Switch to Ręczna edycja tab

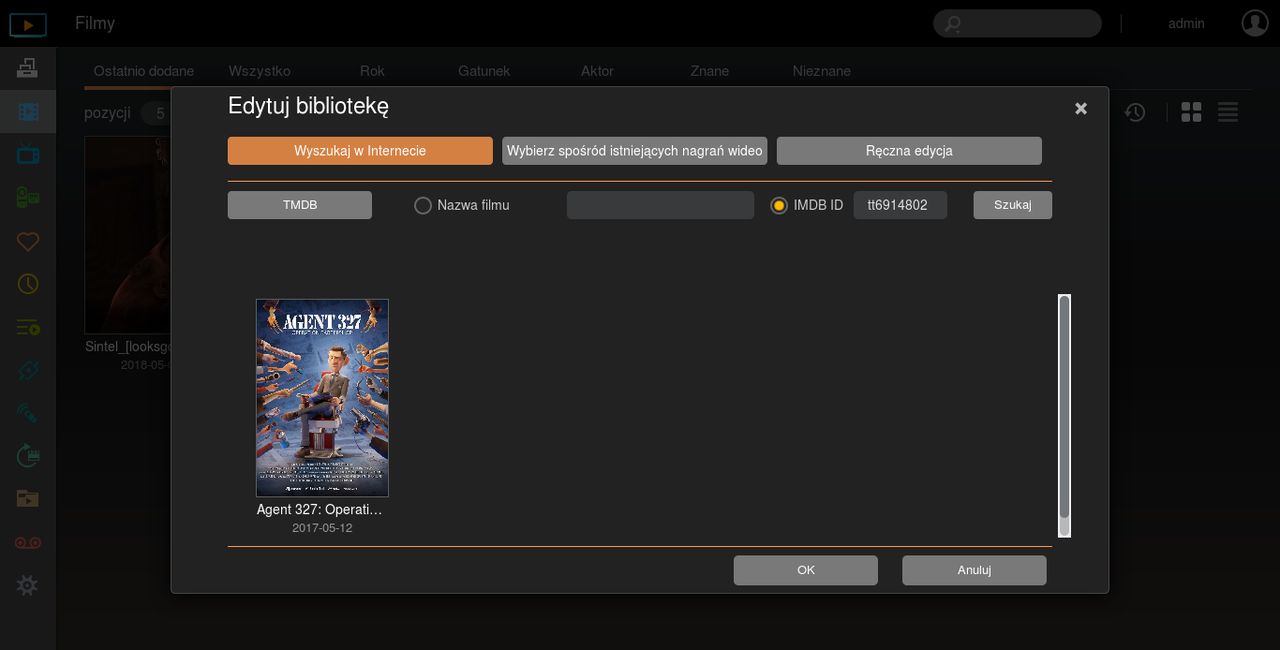[909, 151]
